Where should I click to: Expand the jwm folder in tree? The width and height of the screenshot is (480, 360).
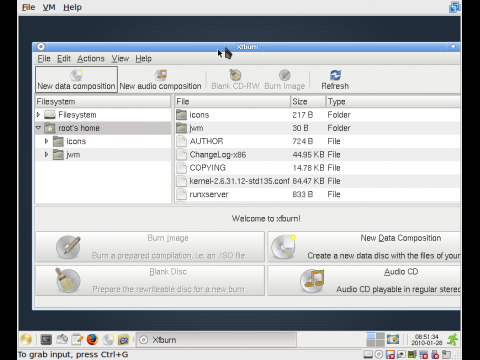click(x=46, y=154)
